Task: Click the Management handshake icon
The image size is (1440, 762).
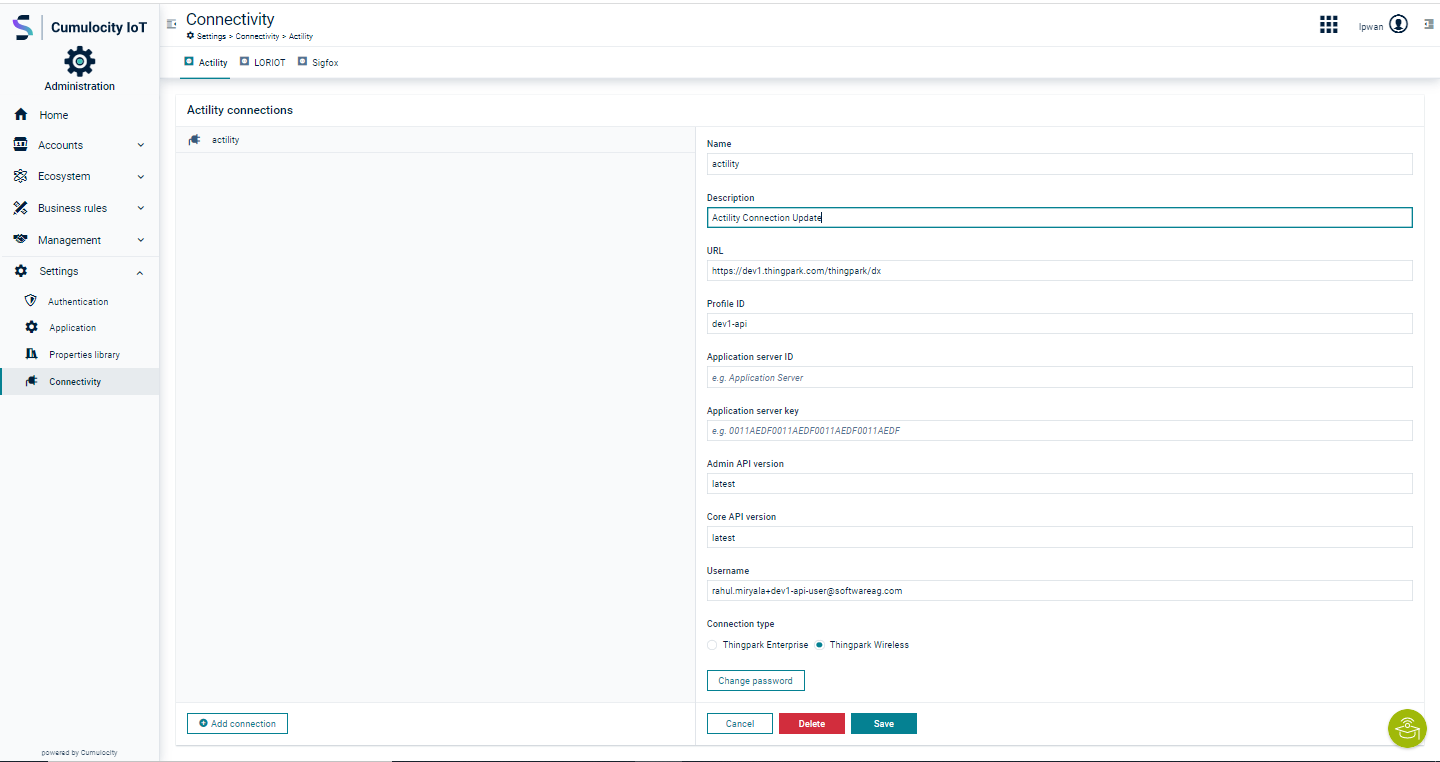Action: tap(20, 240)
